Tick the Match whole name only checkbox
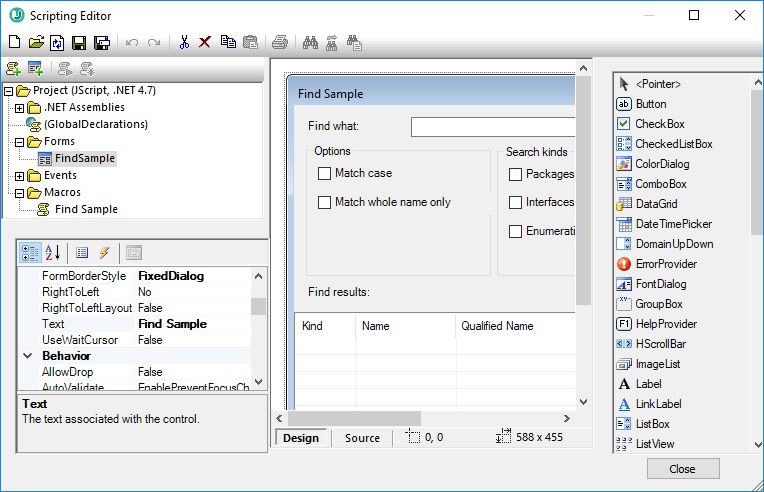Viewport: 764px width, 492px height. [324, 202]
